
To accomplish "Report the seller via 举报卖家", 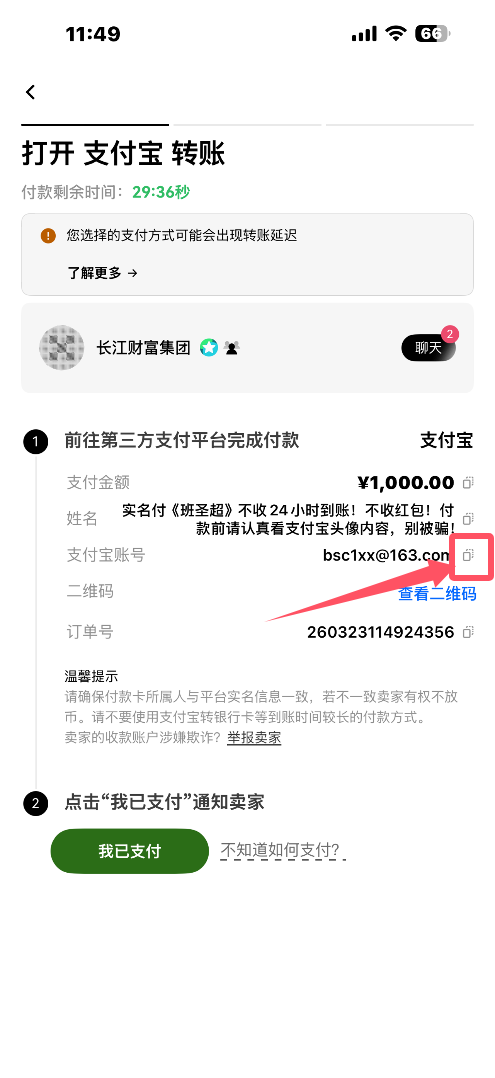I will [x=254, y=738].
